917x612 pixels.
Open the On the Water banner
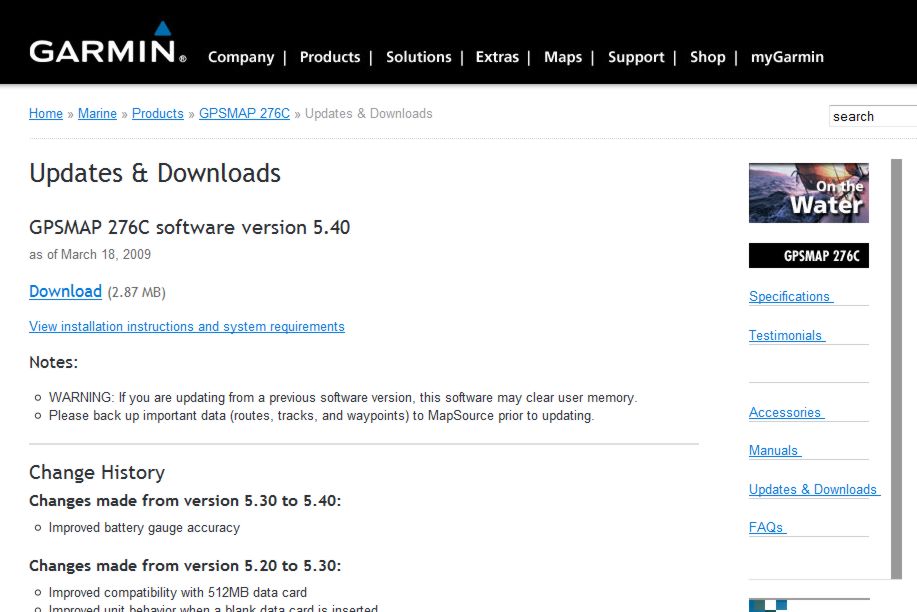point(809,193)
